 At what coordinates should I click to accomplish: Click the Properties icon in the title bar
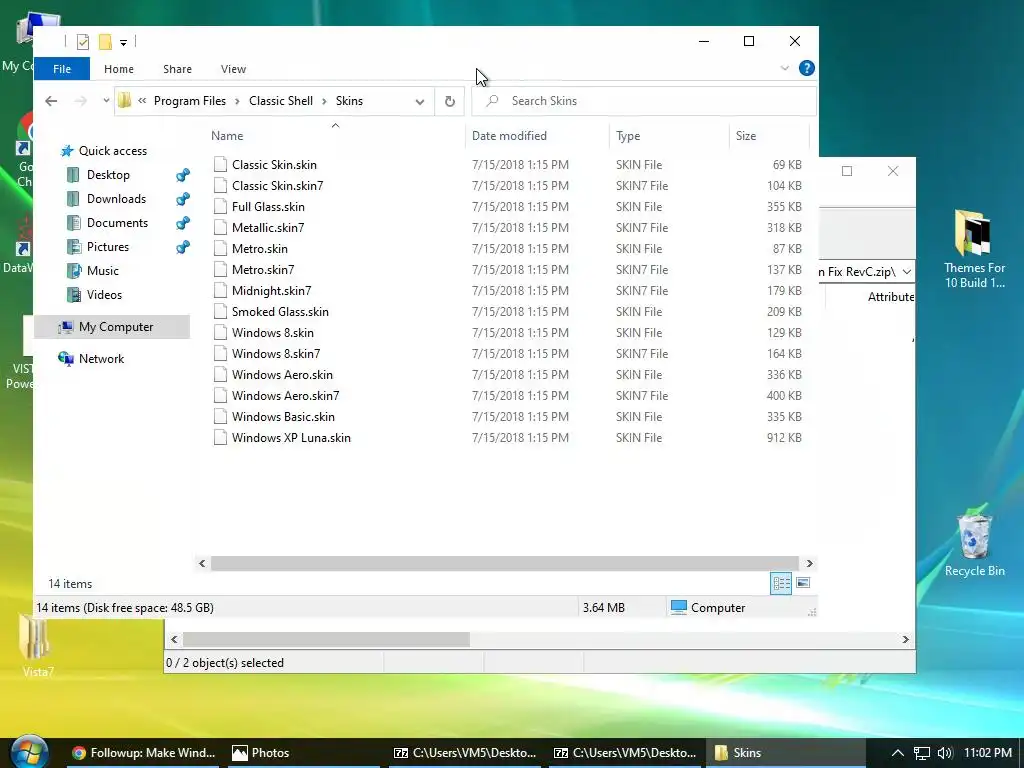click(83, 42)
